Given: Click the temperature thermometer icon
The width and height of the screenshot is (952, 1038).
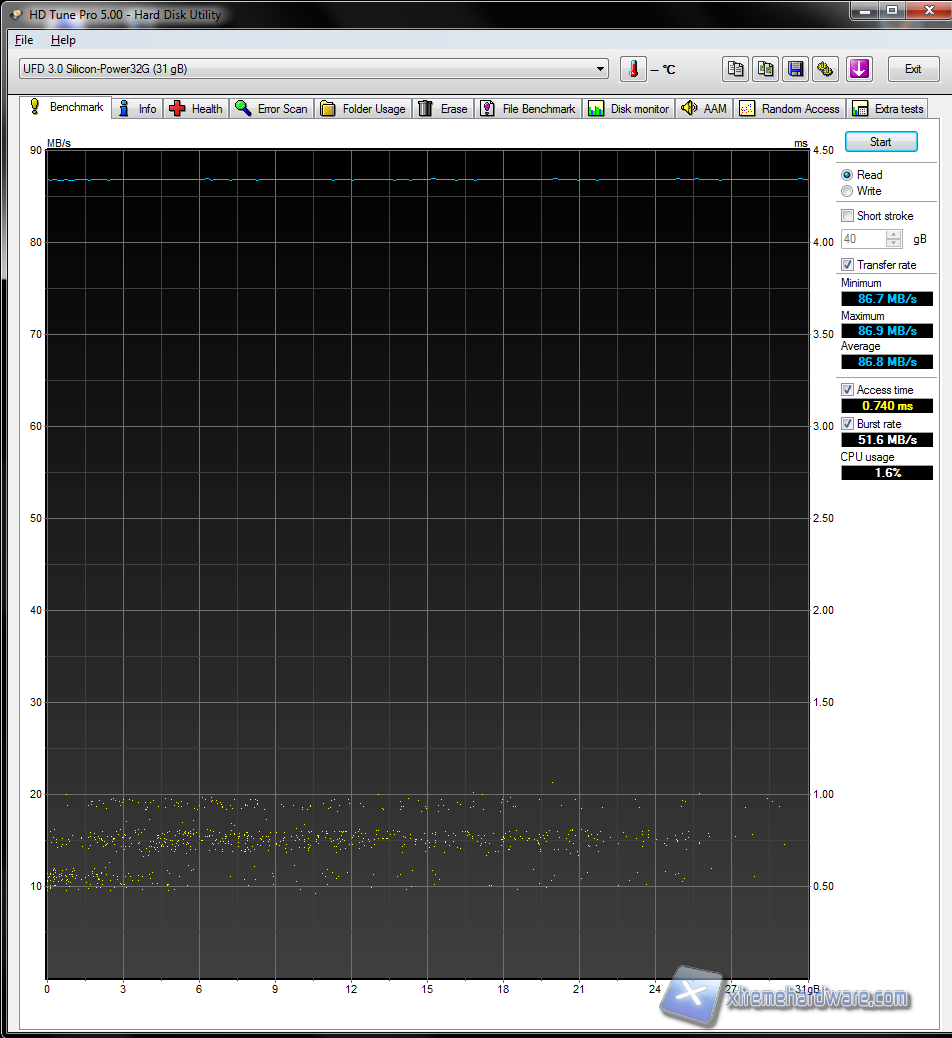Looking at the screenshot, I should point(633,69).
